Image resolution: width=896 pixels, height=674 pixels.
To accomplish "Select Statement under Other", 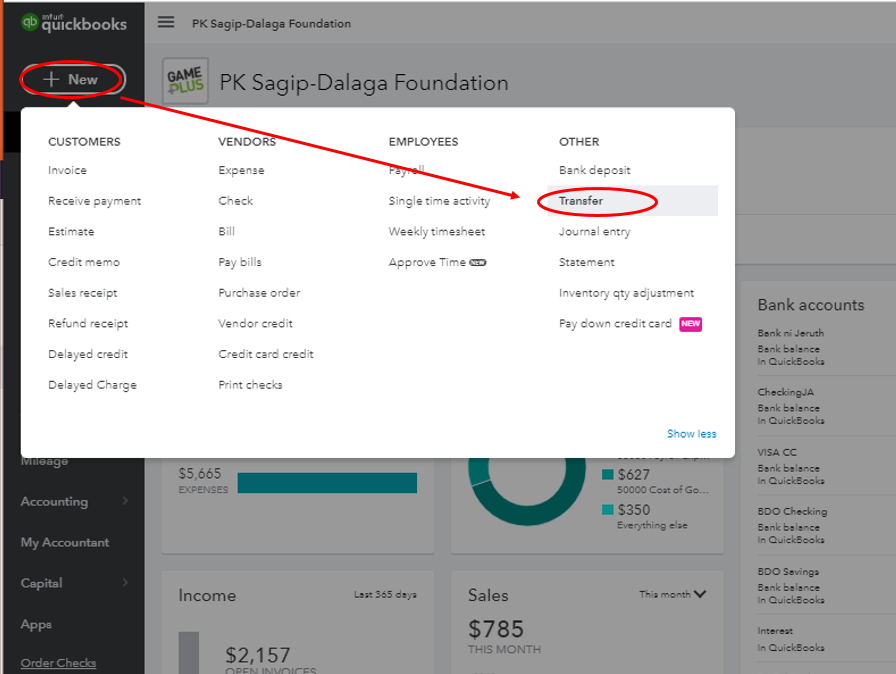I will coord(586,262).
